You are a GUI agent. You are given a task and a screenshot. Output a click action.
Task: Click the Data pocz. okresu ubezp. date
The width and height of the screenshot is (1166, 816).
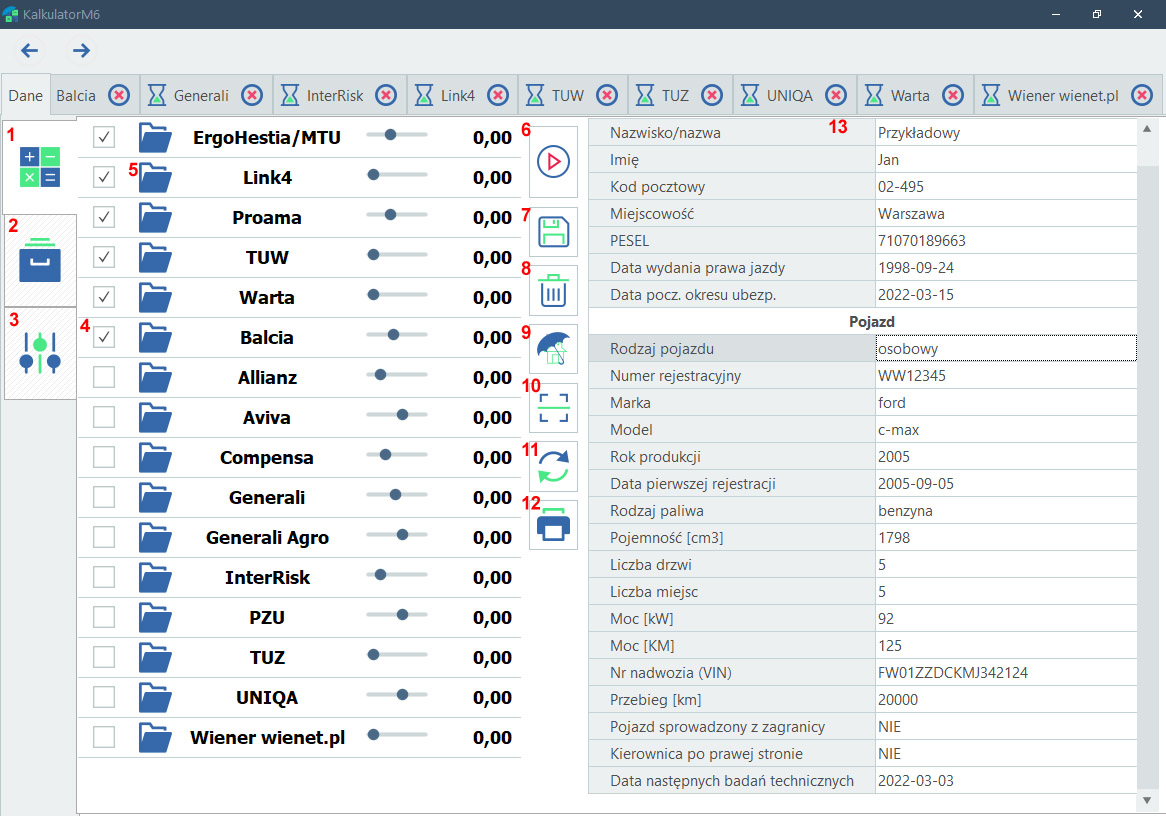click(1006, 295)
